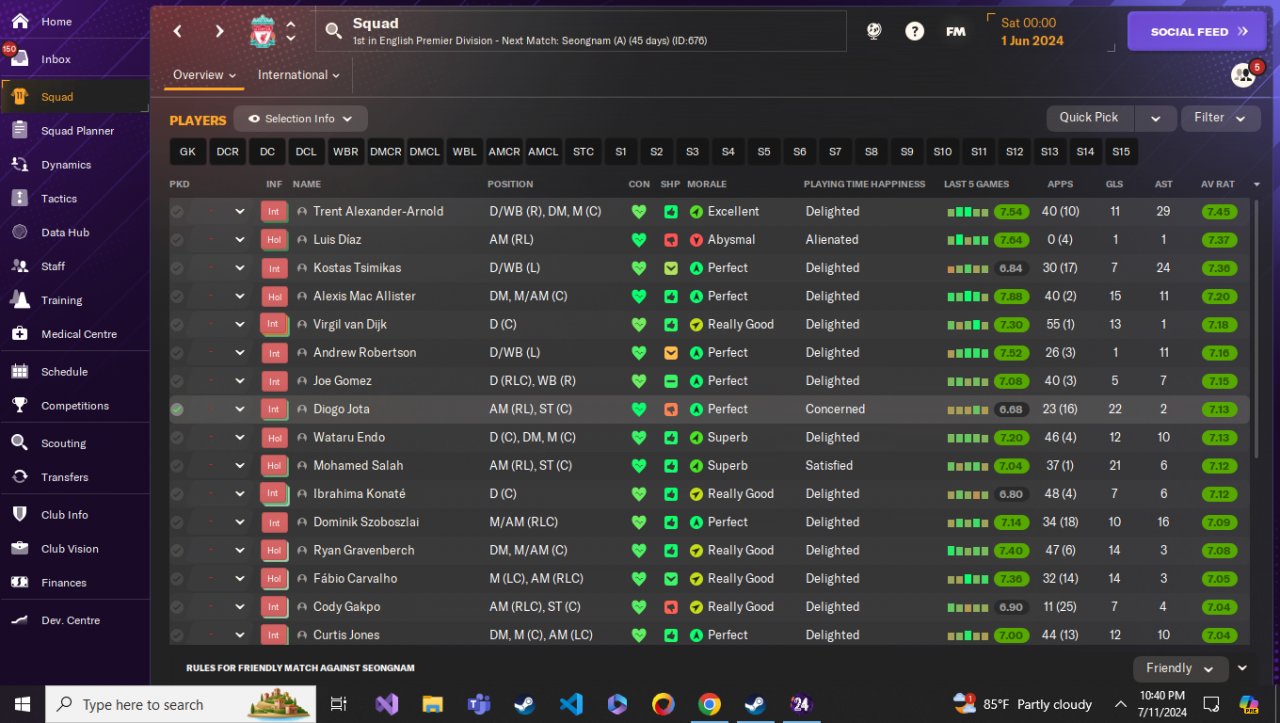Untick the picked checkbox for Diogo Jota
Screen dimensions: 1280x723
pyautogui.click(x=177, y=409)
